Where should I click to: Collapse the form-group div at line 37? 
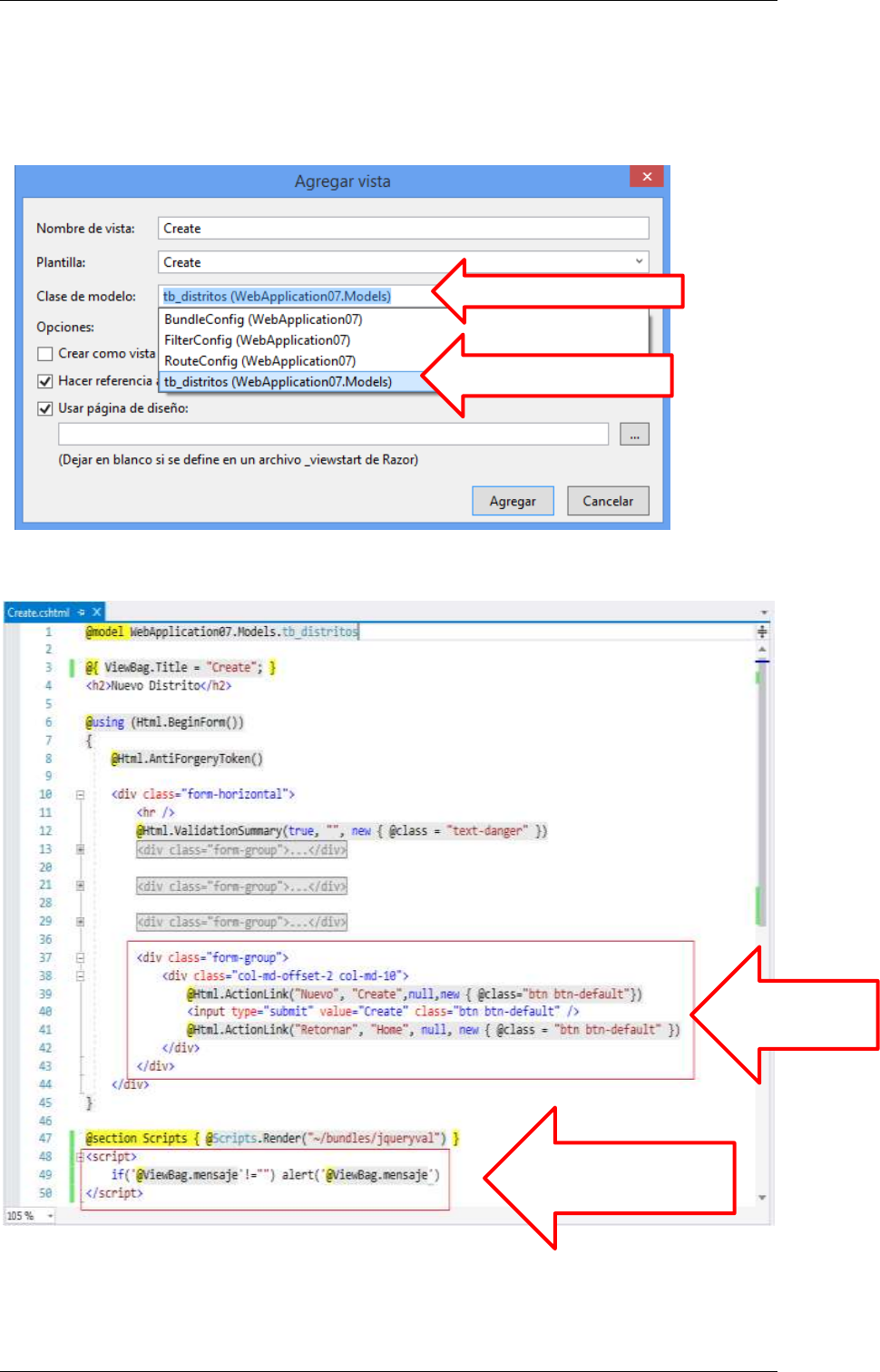coord(80,957)
